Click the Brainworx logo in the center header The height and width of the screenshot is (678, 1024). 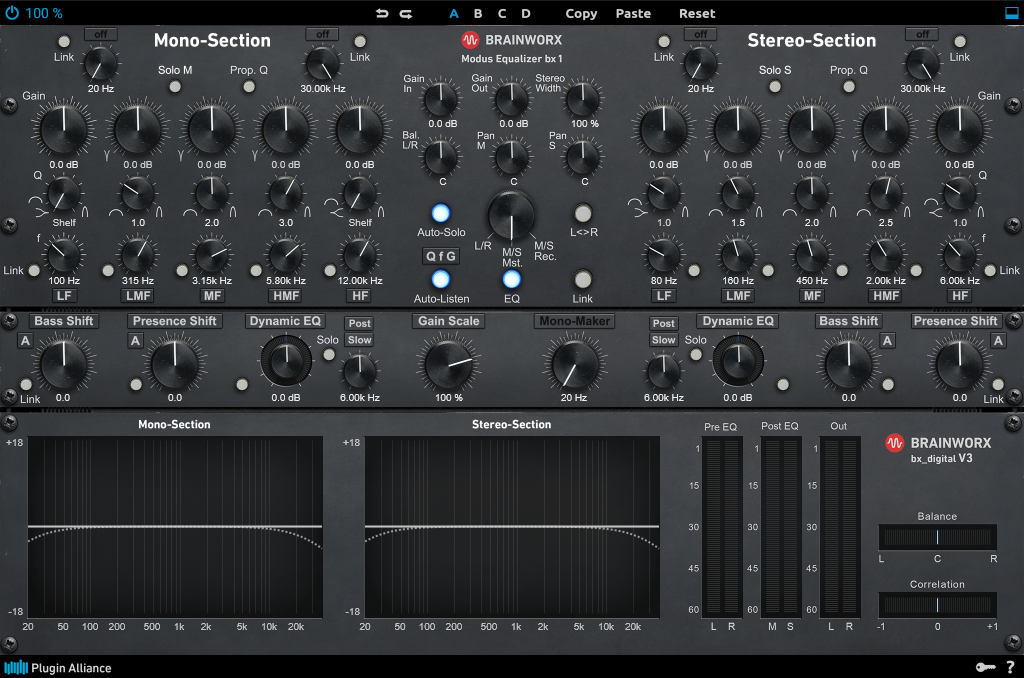point(511,40)
